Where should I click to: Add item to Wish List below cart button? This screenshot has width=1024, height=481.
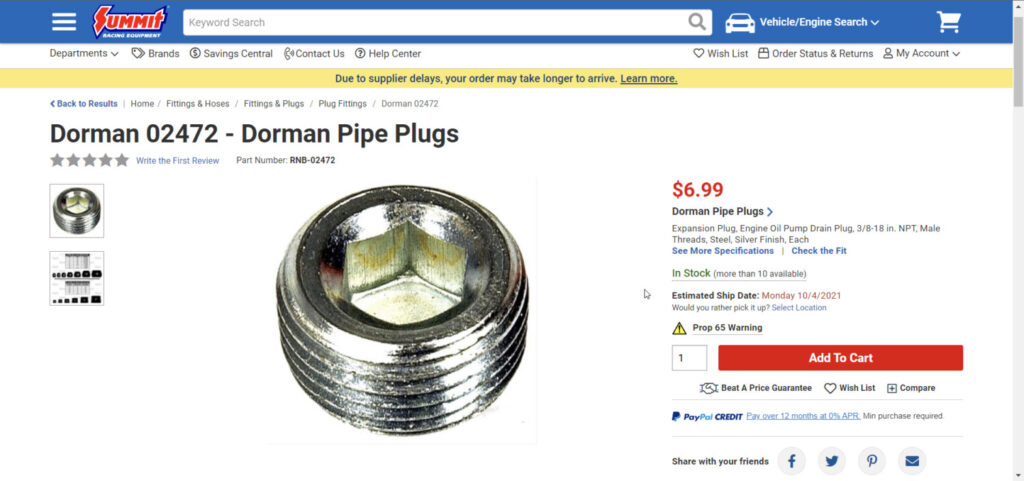click(x=849, y=388)
